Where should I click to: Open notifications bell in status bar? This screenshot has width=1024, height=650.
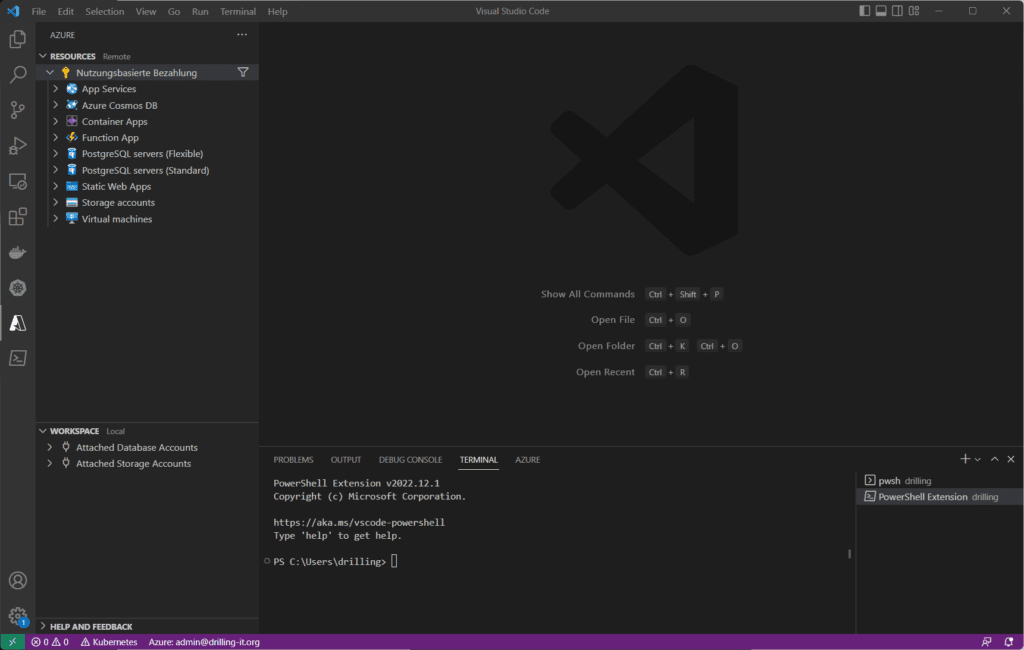coord(1009,642)
